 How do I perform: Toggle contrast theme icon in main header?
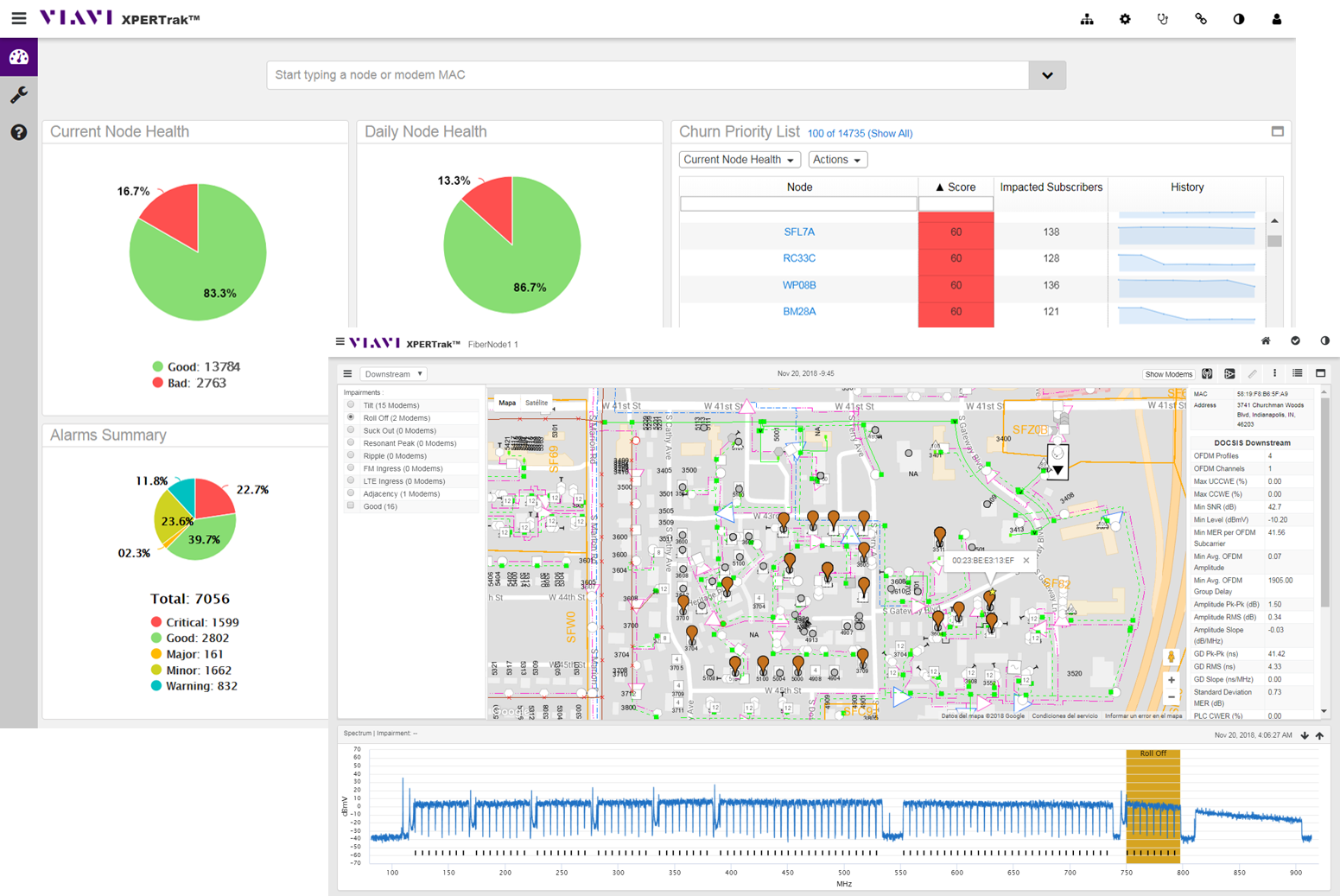click(1239, 19)
